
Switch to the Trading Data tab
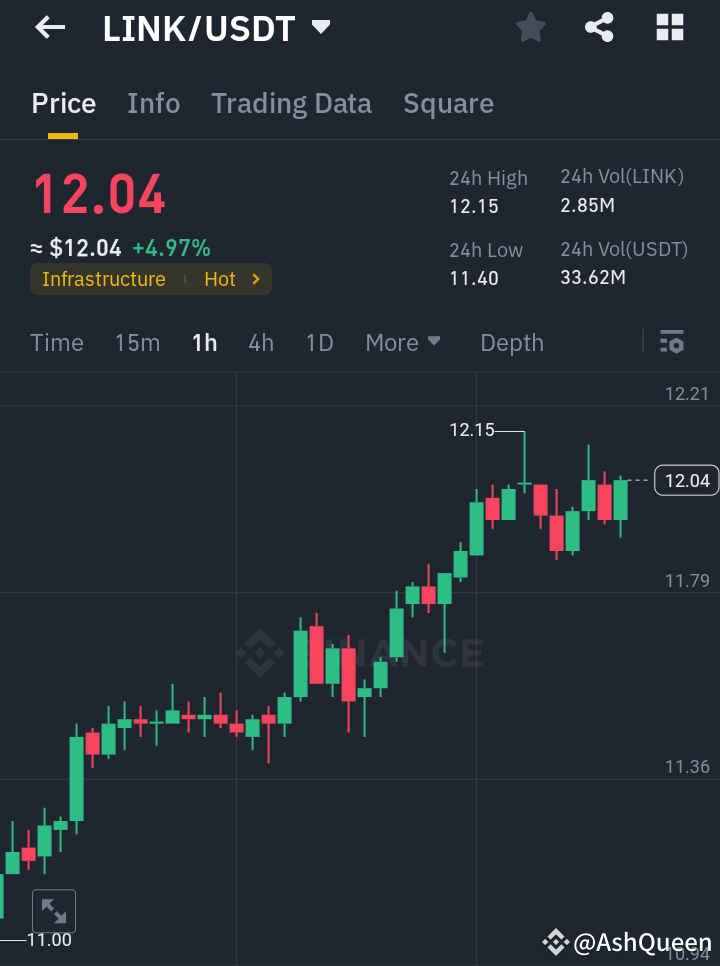291,103
